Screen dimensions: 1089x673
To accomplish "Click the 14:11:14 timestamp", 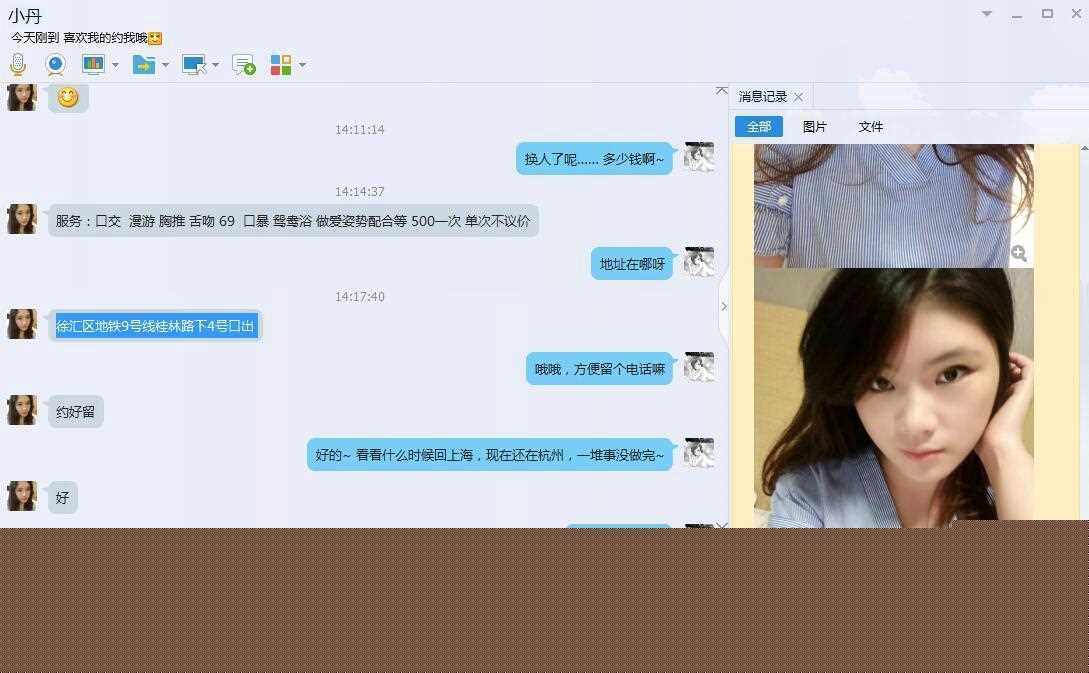I will [360, 130].
